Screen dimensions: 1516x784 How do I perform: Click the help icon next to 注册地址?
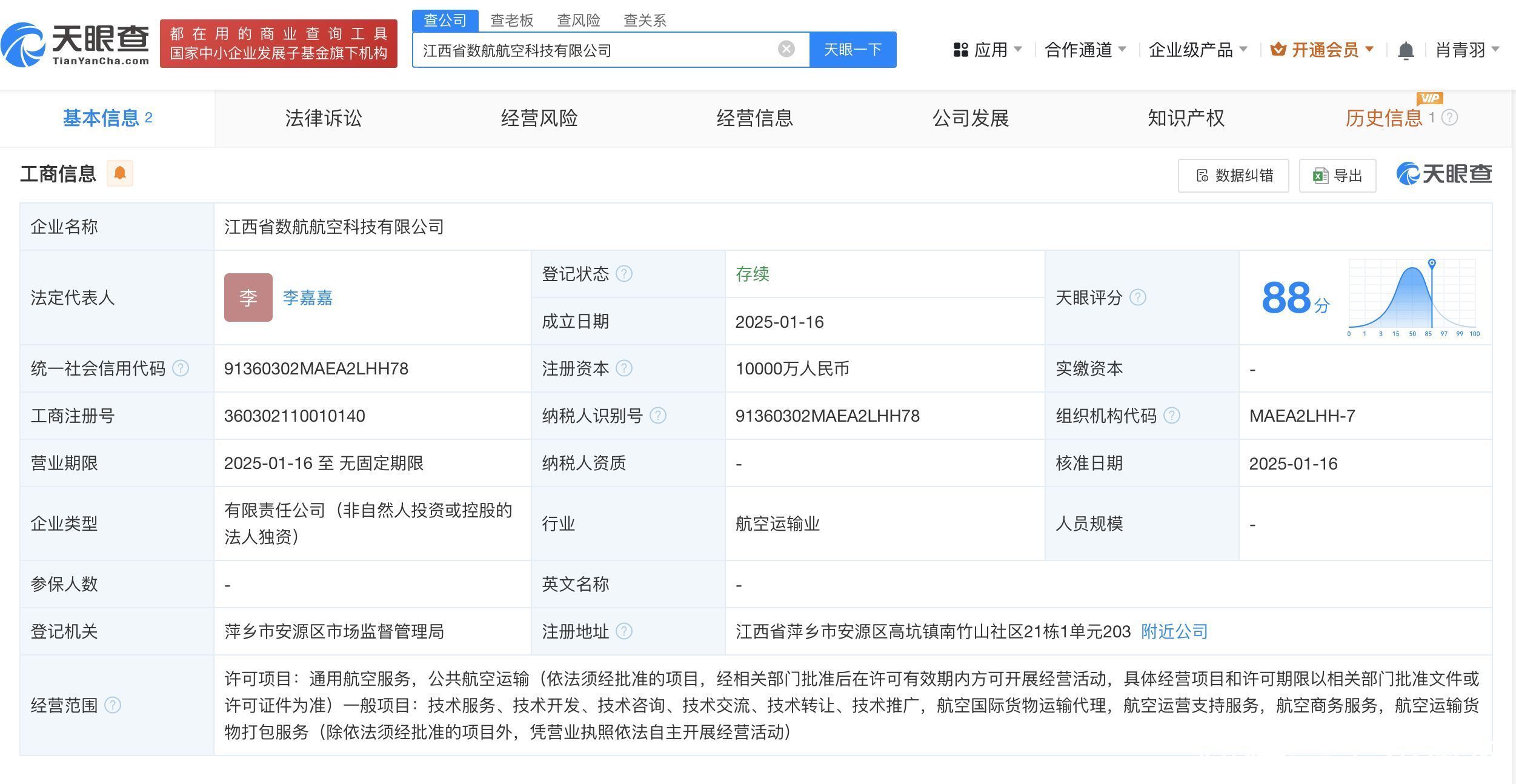point(624,631)
